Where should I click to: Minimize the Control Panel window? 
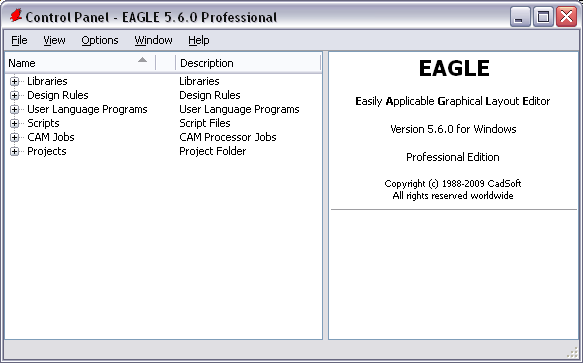point(520,17)
